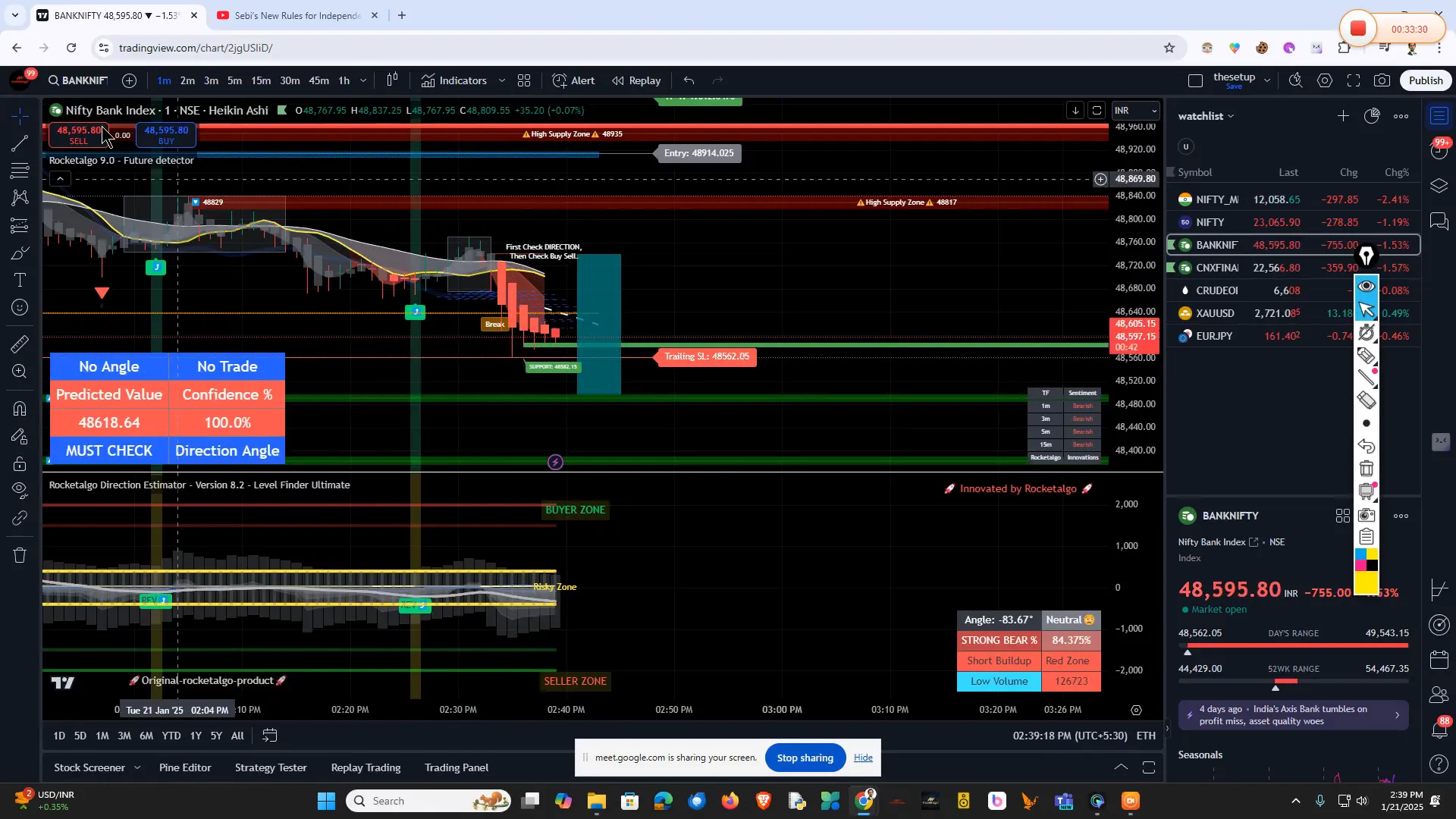Remove drawings using the trash icon
This screenshot has height=819, width=1456.
(x=20, y=555)
